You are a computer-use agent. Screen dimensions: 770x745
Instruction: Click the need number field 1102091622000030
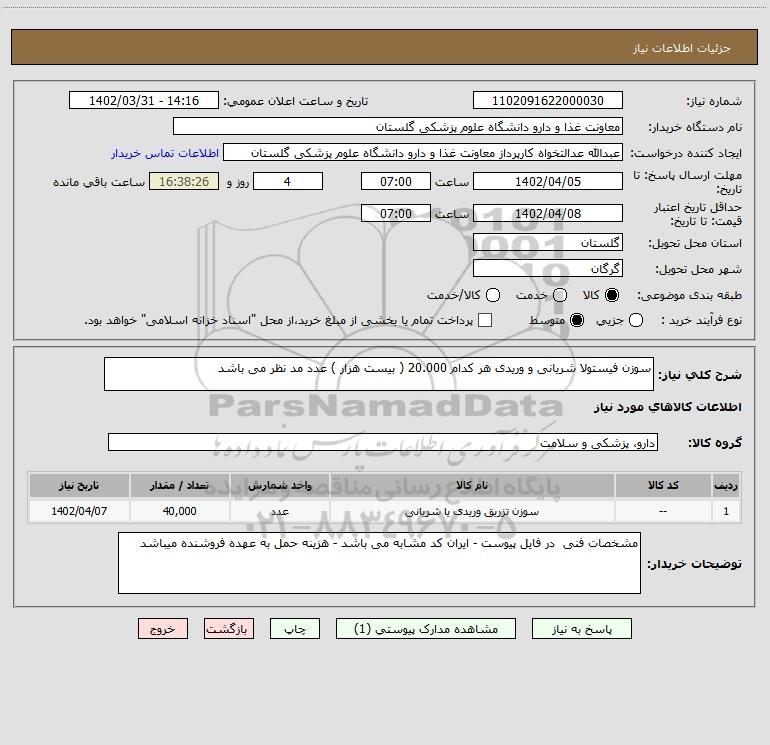coord(548,101)
